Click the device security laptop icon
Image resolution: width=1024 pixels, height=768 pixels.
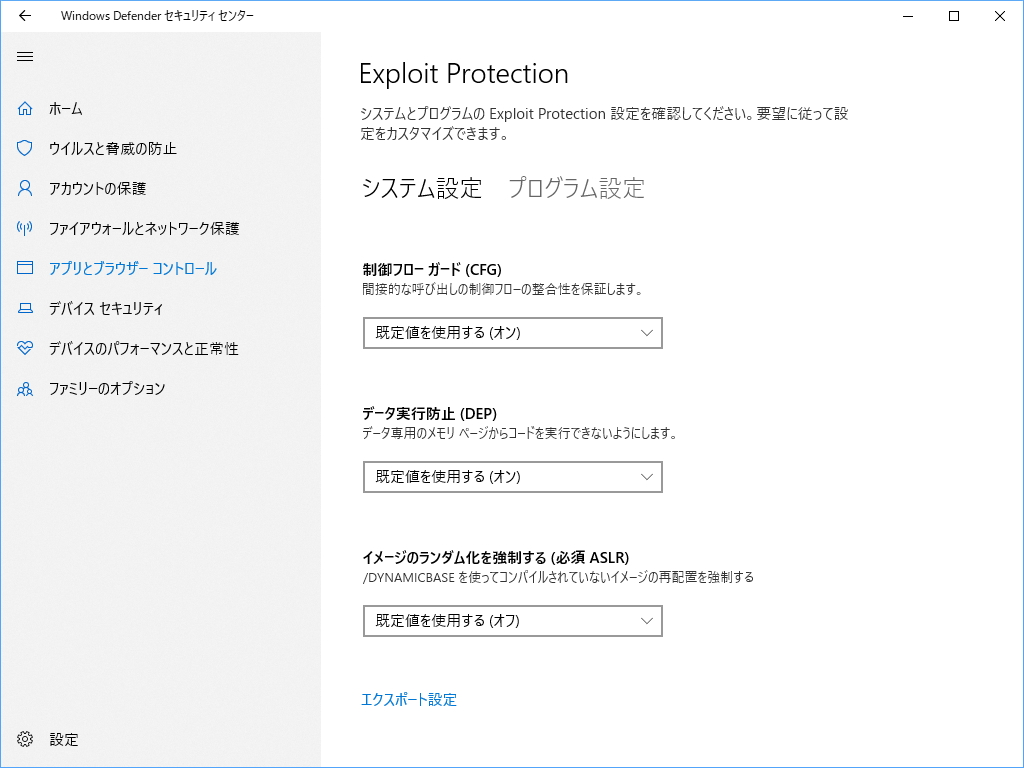tap(25, 308)
